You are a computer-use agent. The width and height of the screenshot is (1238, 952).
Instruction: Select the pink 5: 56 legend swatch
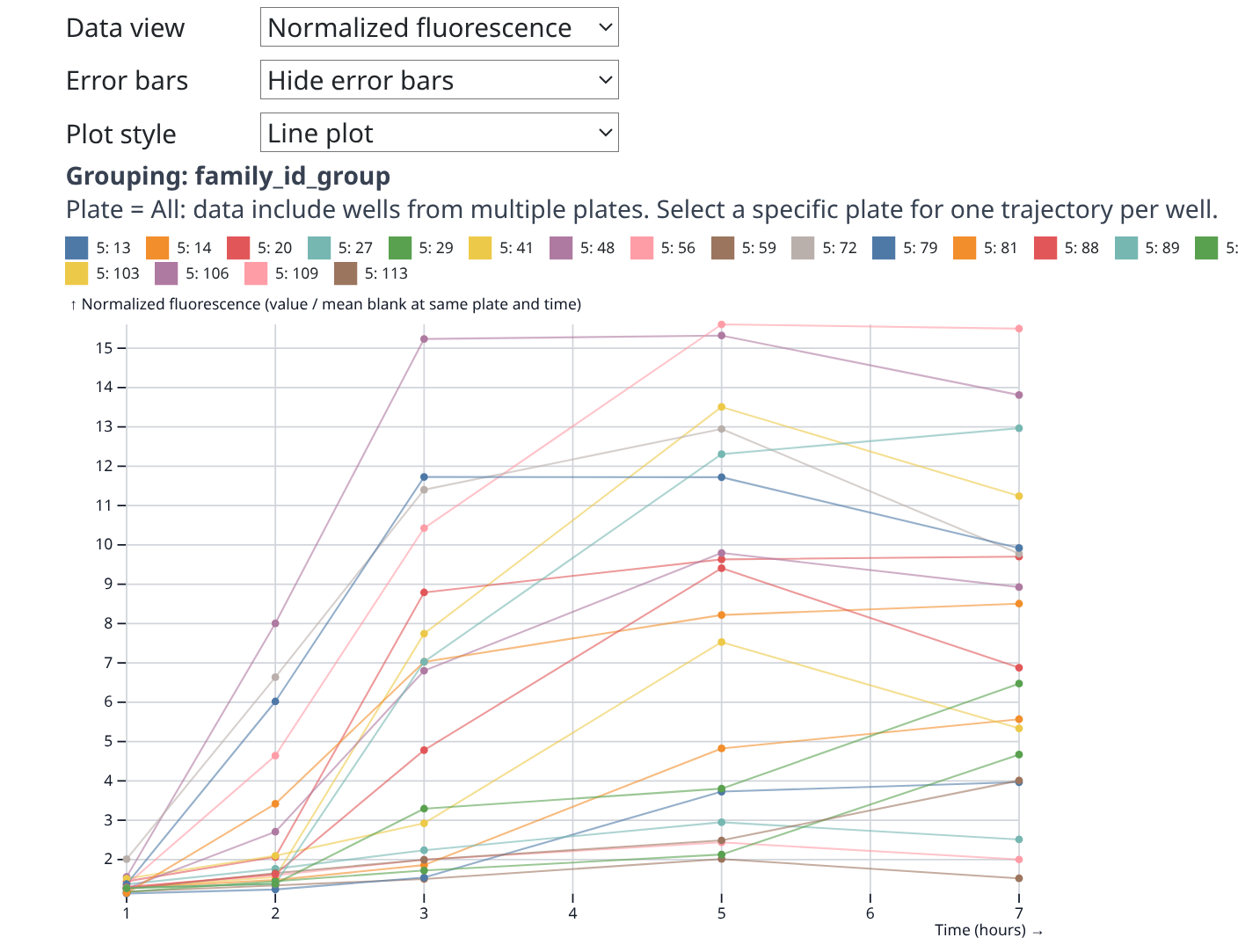point(642,248)
